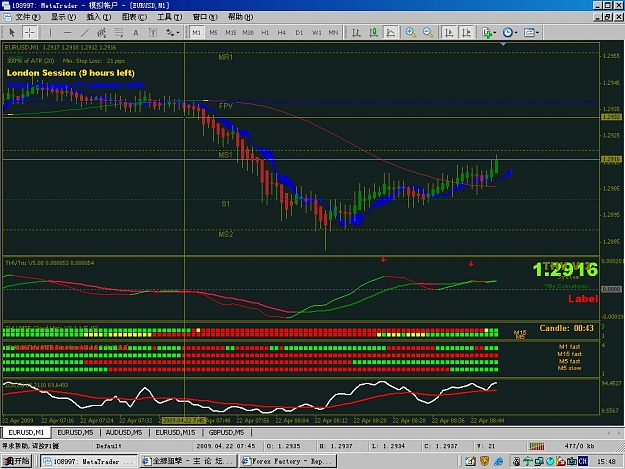Switch to the EURUSD,M1 chart tab
Image resolution: width=625 pixels, height=469 pixels.
26,433
